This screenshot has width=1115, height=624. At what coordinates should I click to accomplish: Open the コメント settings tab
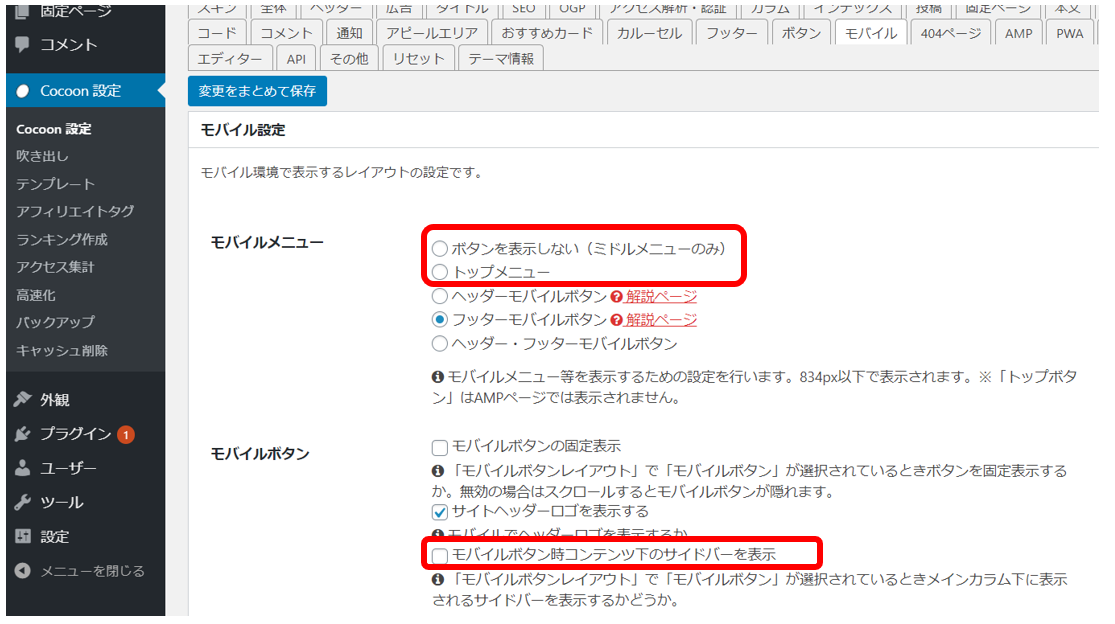tap(286, 33)
